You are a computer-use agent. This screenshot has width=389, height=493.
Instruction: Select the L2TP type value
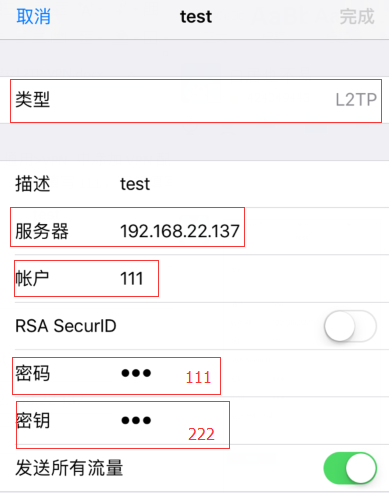point(356,100)
